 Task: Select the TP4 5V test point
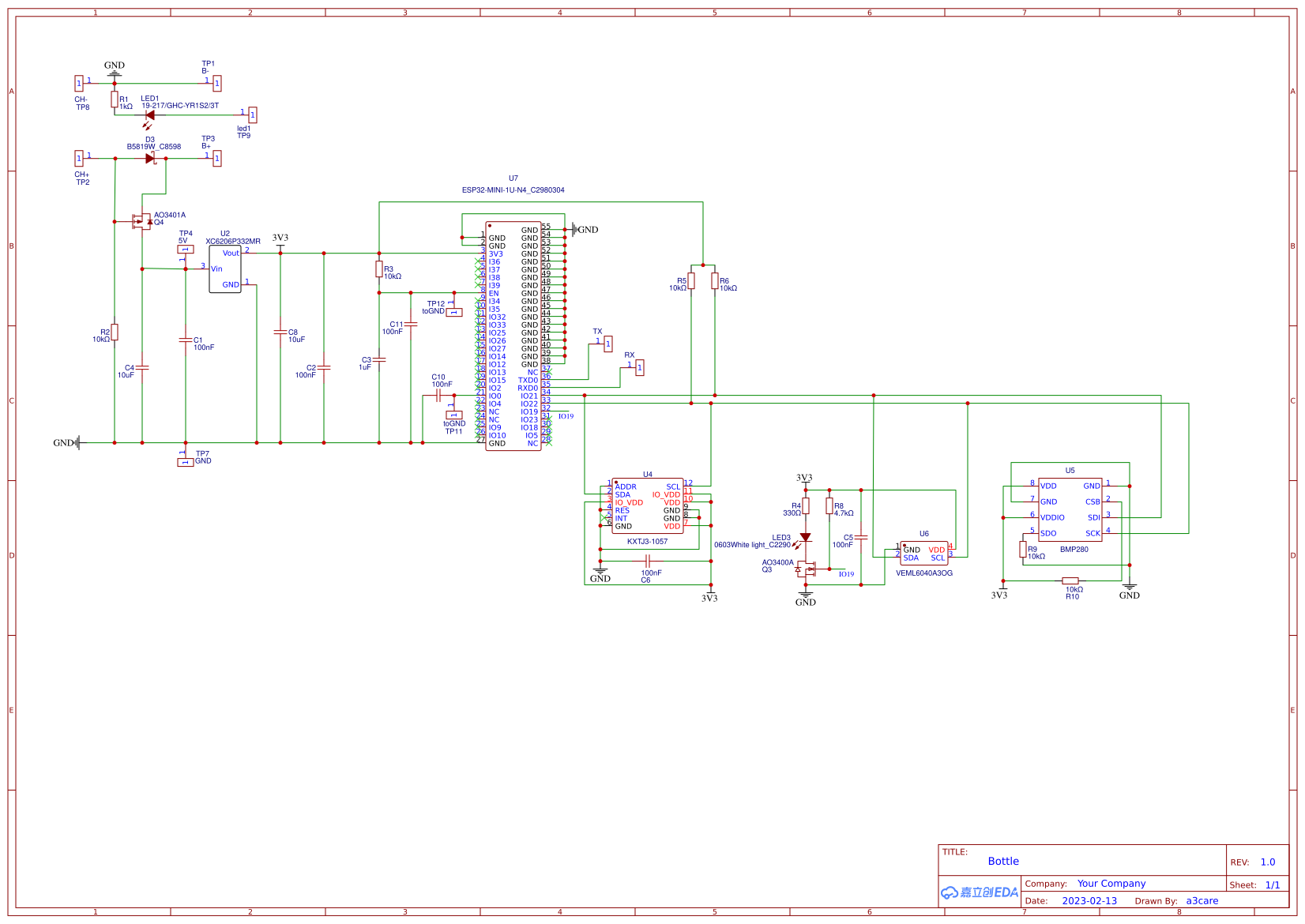tap(184, 249)
